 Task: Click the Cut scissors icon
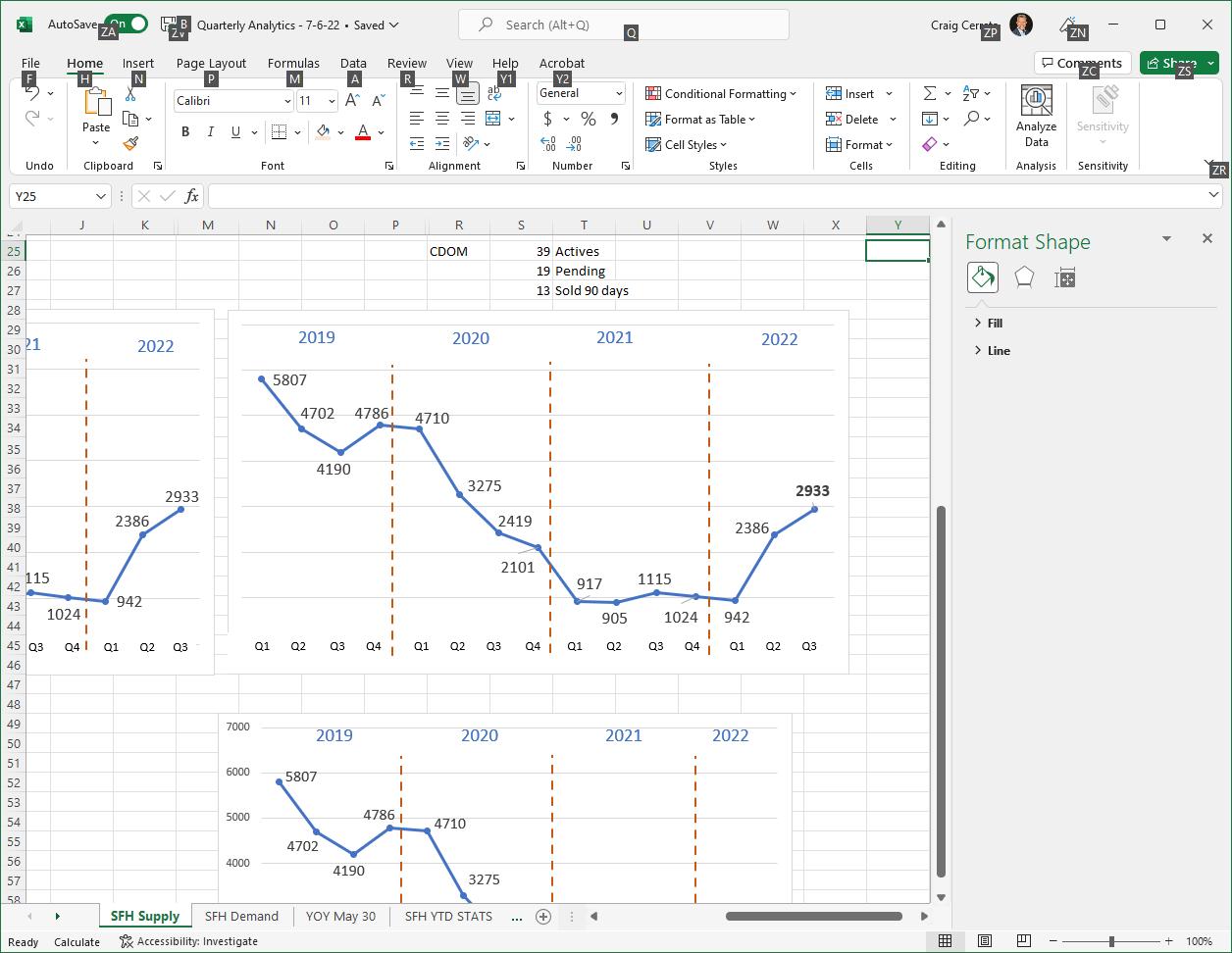click(130, 95)
